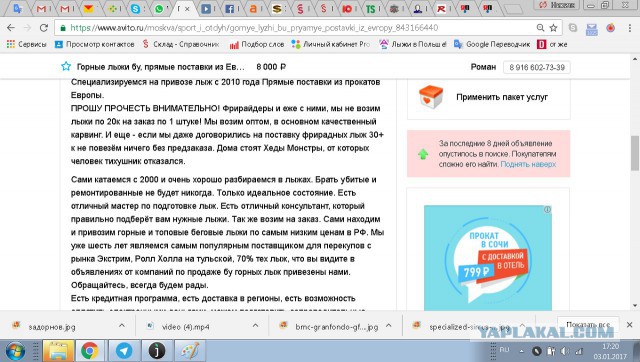Click the orange gift box services icon

point(431,97)
